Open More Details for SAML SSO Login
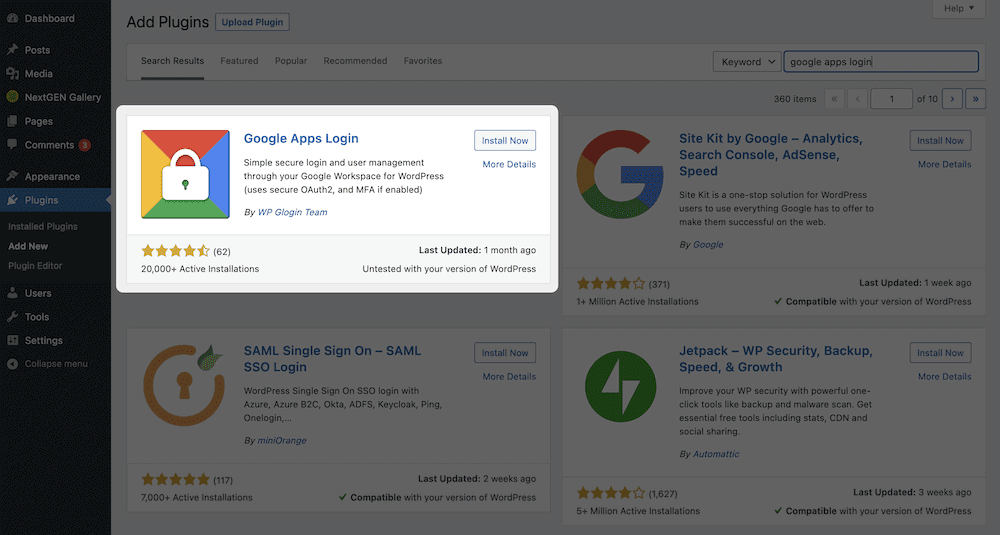 click(509, 377)
